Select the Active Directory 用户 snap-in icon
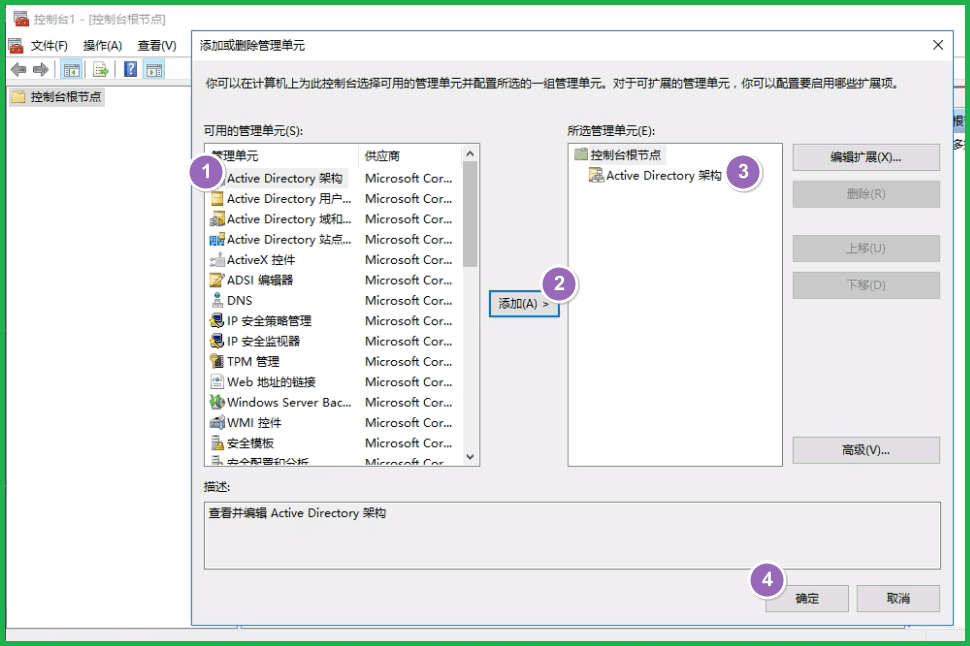This screenshot has height=646, width=970. 217,199
